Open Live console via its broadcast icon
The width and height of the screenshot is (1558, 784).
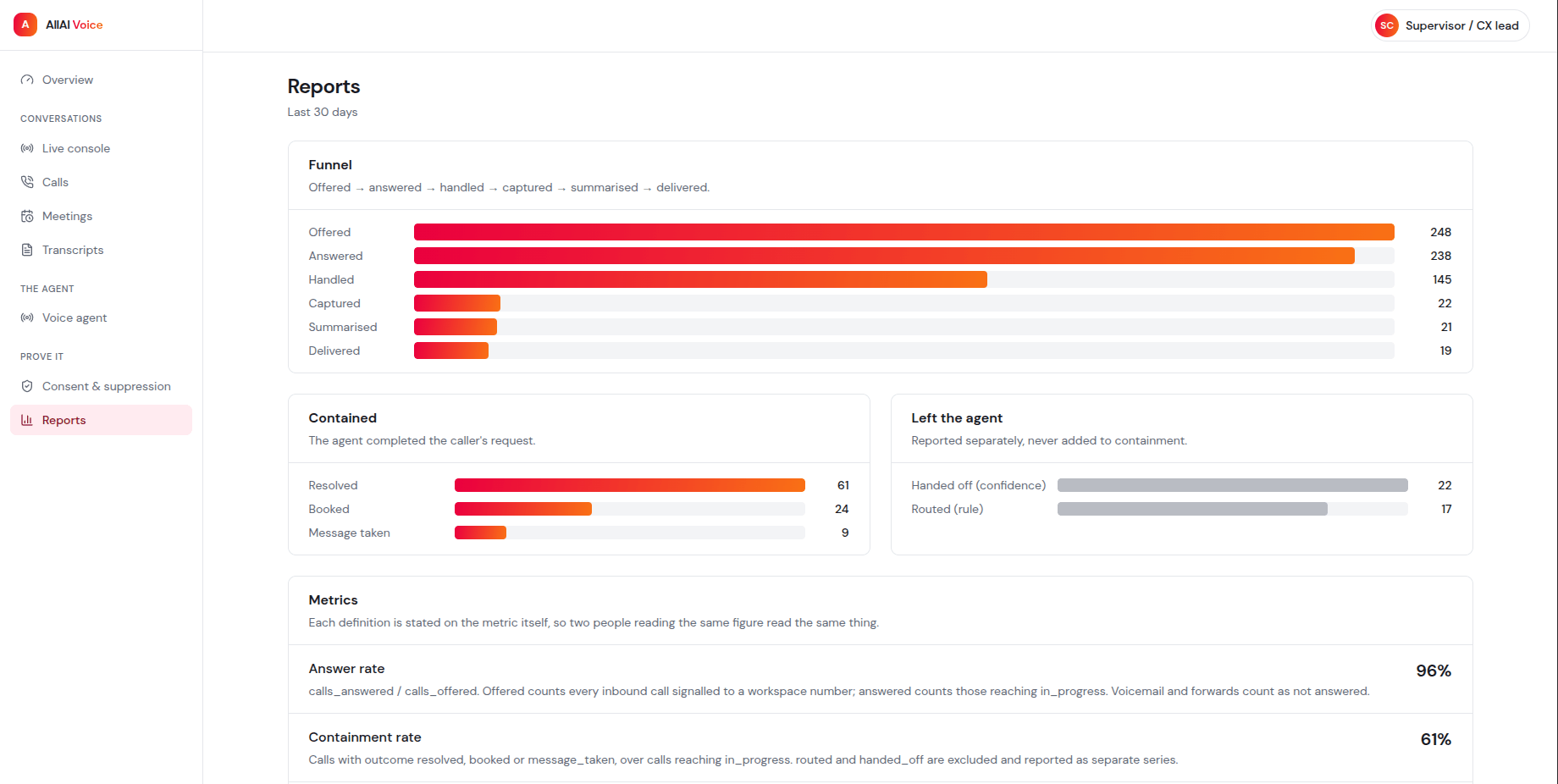(27, 148)
